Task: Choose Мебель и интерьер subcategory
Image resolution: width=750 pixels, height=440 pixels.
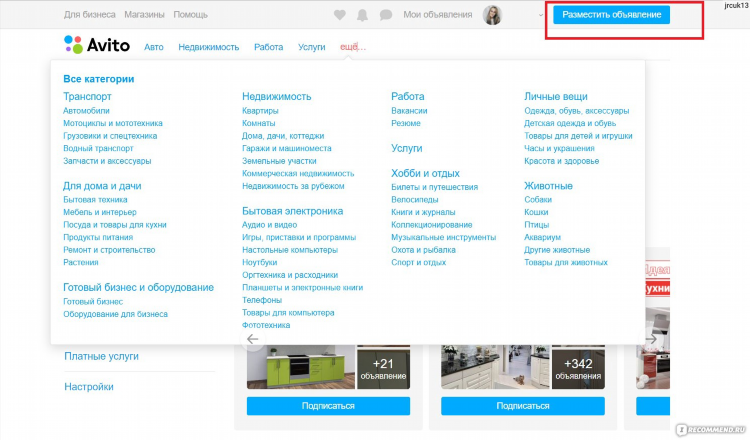Action: click(99, 212)
